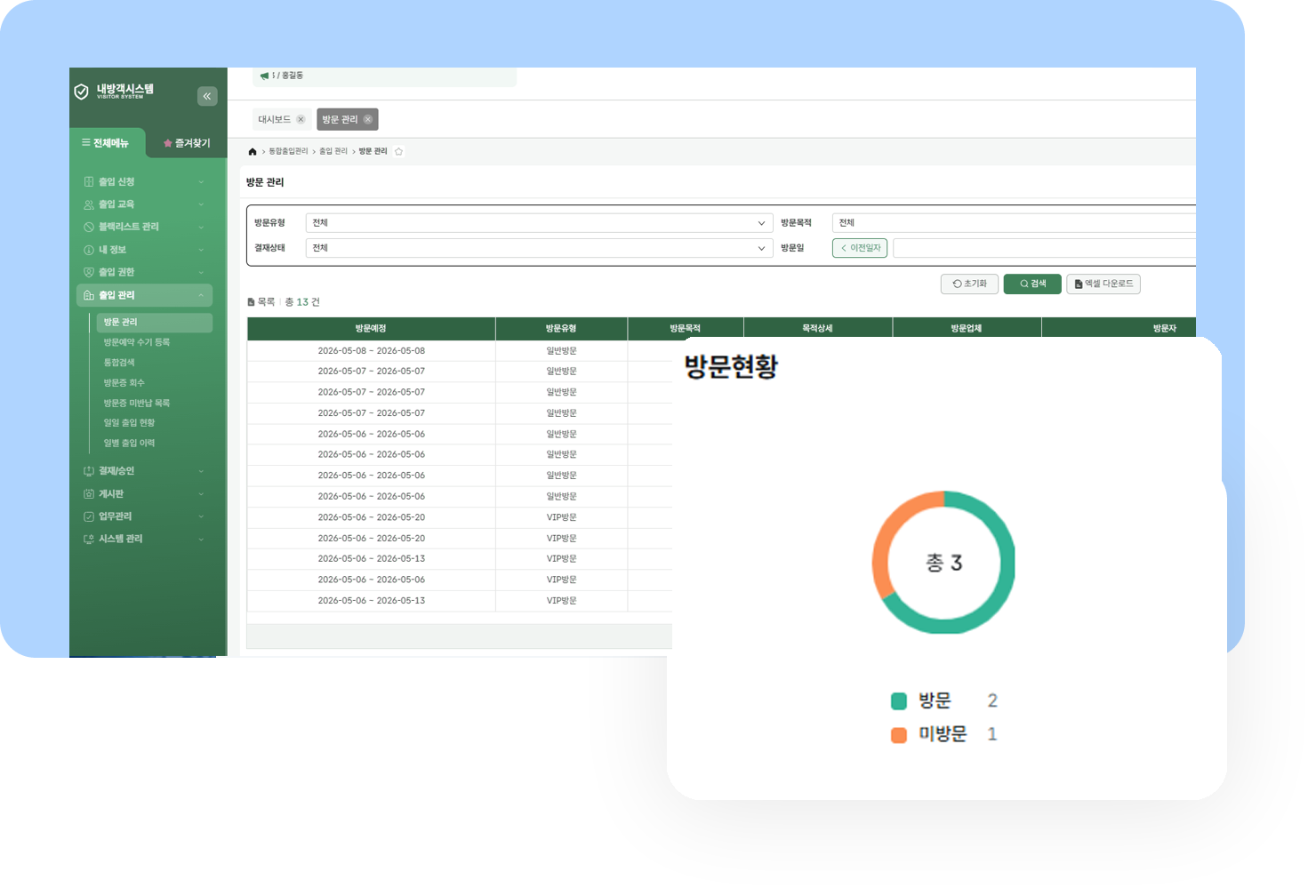Click the 초기화 reset button
This screenshot has height=896, width=1316.
tap(969, 284)
